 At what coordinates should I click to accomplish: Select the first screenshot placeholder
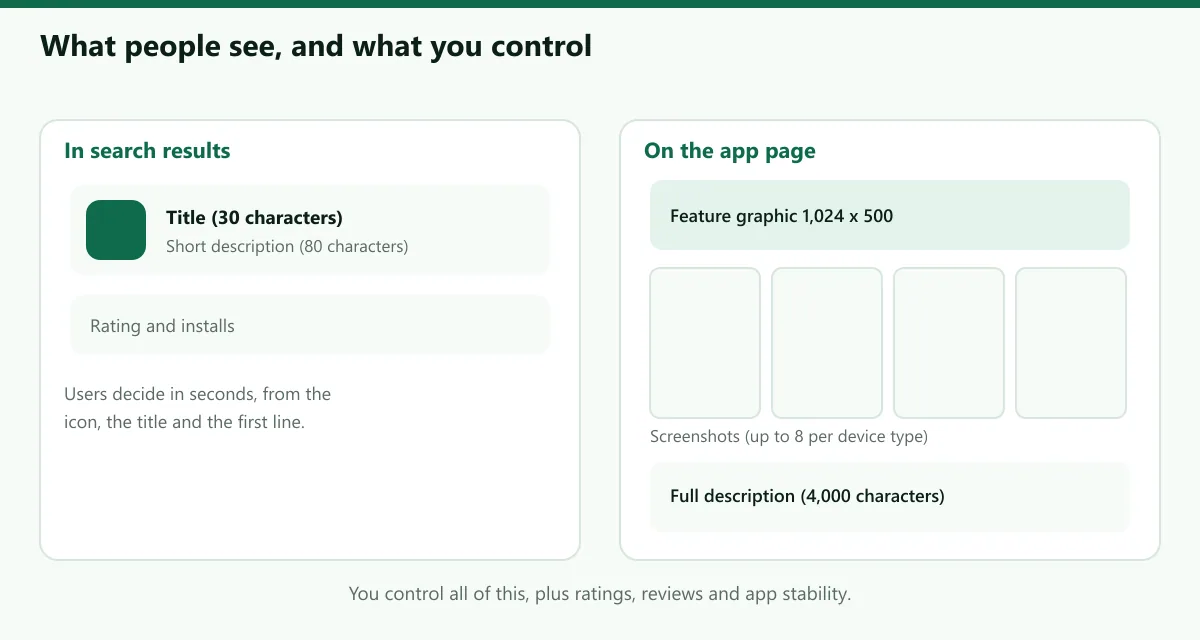click(705, 343)
